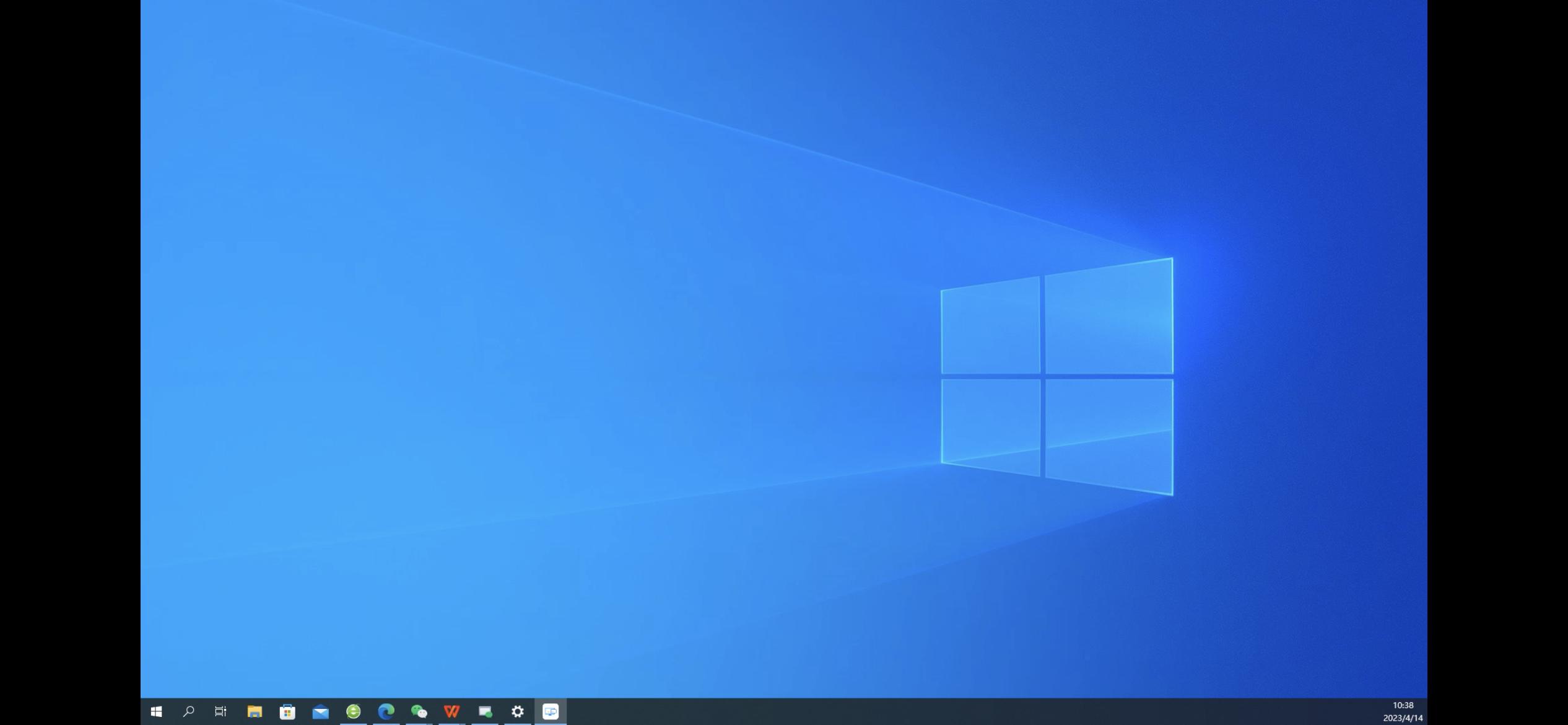Viewport: 1568px width, 725px height.
Task: Click the window icon with green chat bubble
Action: [485, 711]
